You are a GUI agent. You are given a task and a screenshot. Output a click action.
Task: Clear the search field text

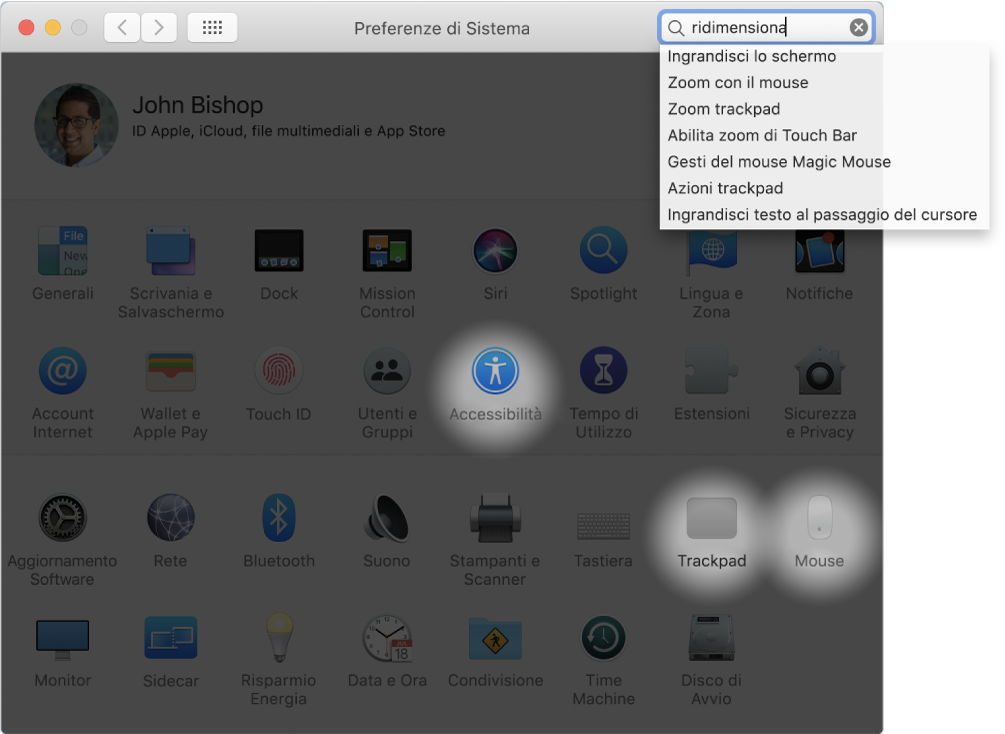859,28
